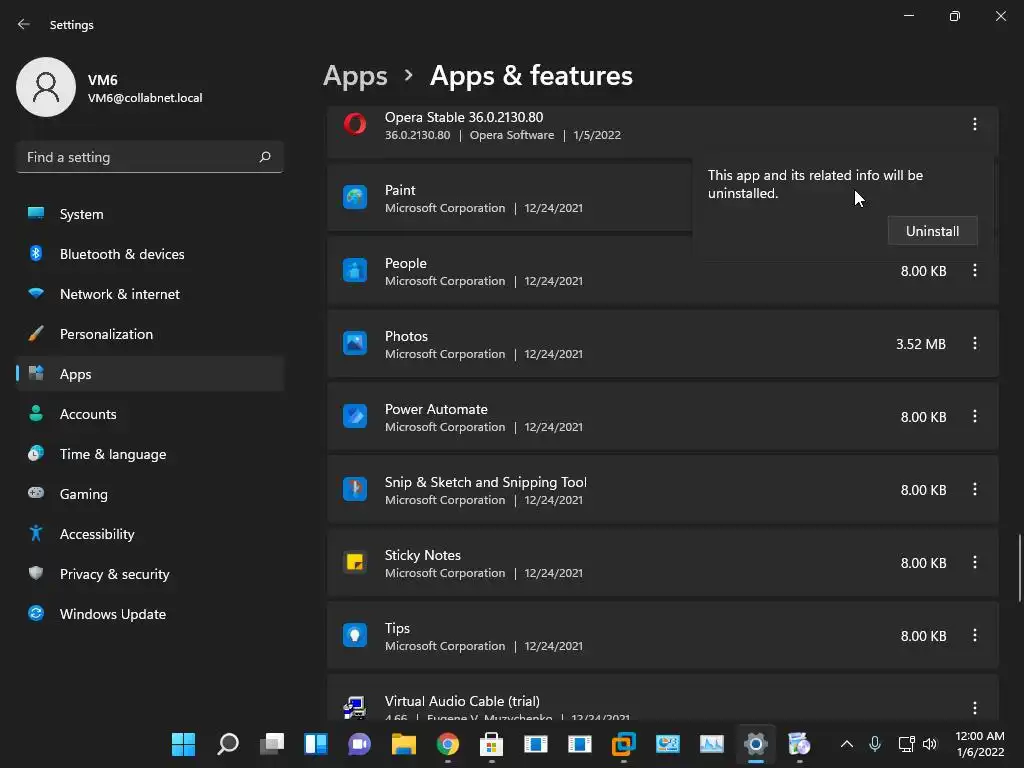Open Accounts settings

pos(150,414)
